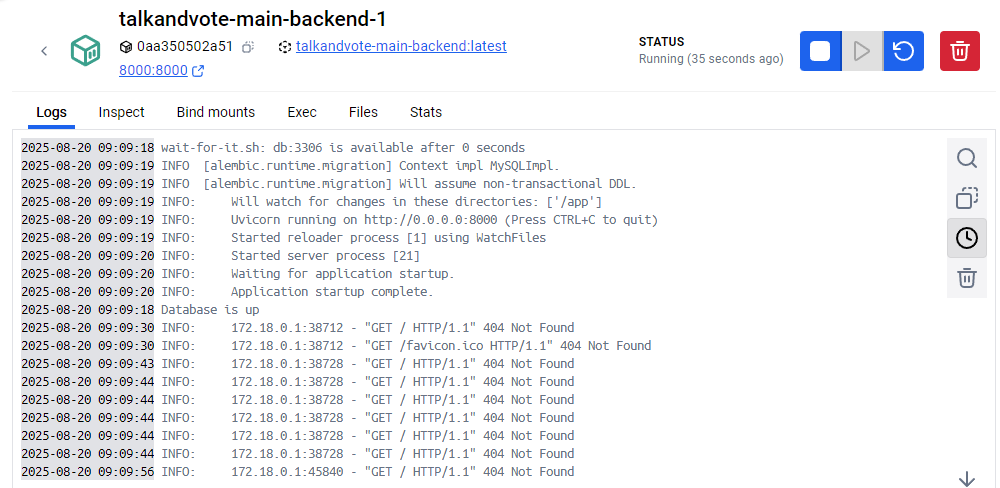View the Stats tab
The height and width of the screenshot is (488, 1000).
[x=425, y=112]
